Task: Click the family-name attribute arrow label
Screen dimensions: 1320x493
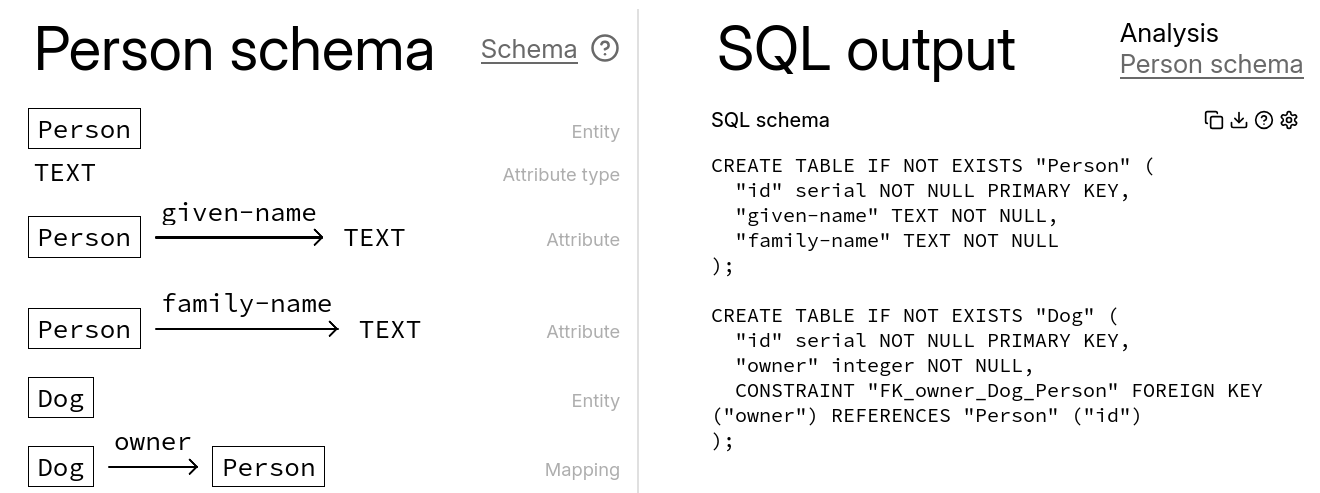Action: (x=247, y=303)
